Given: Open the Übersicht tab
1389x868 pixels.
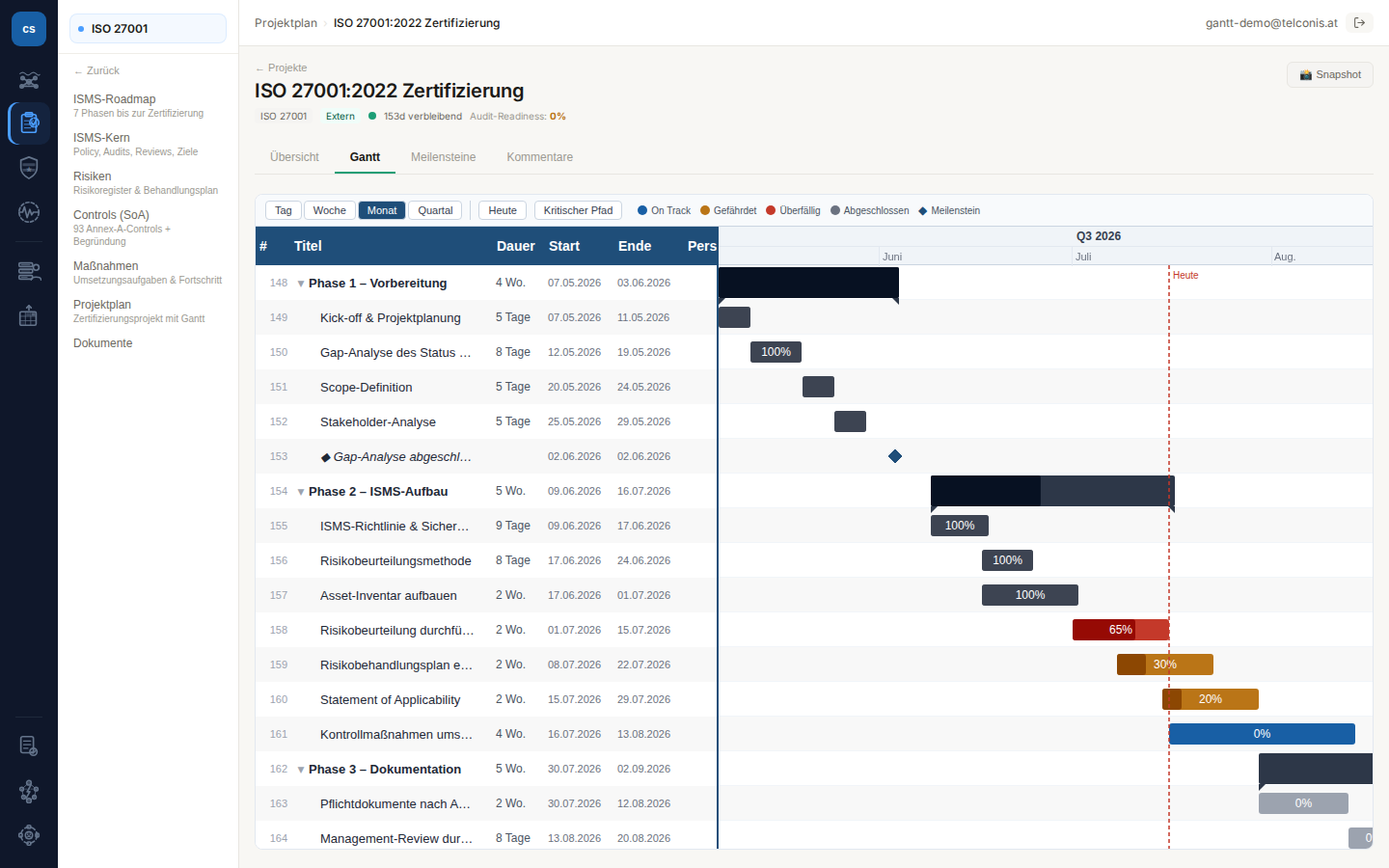Looking at the screenshot, I should [x=294, y=157].
